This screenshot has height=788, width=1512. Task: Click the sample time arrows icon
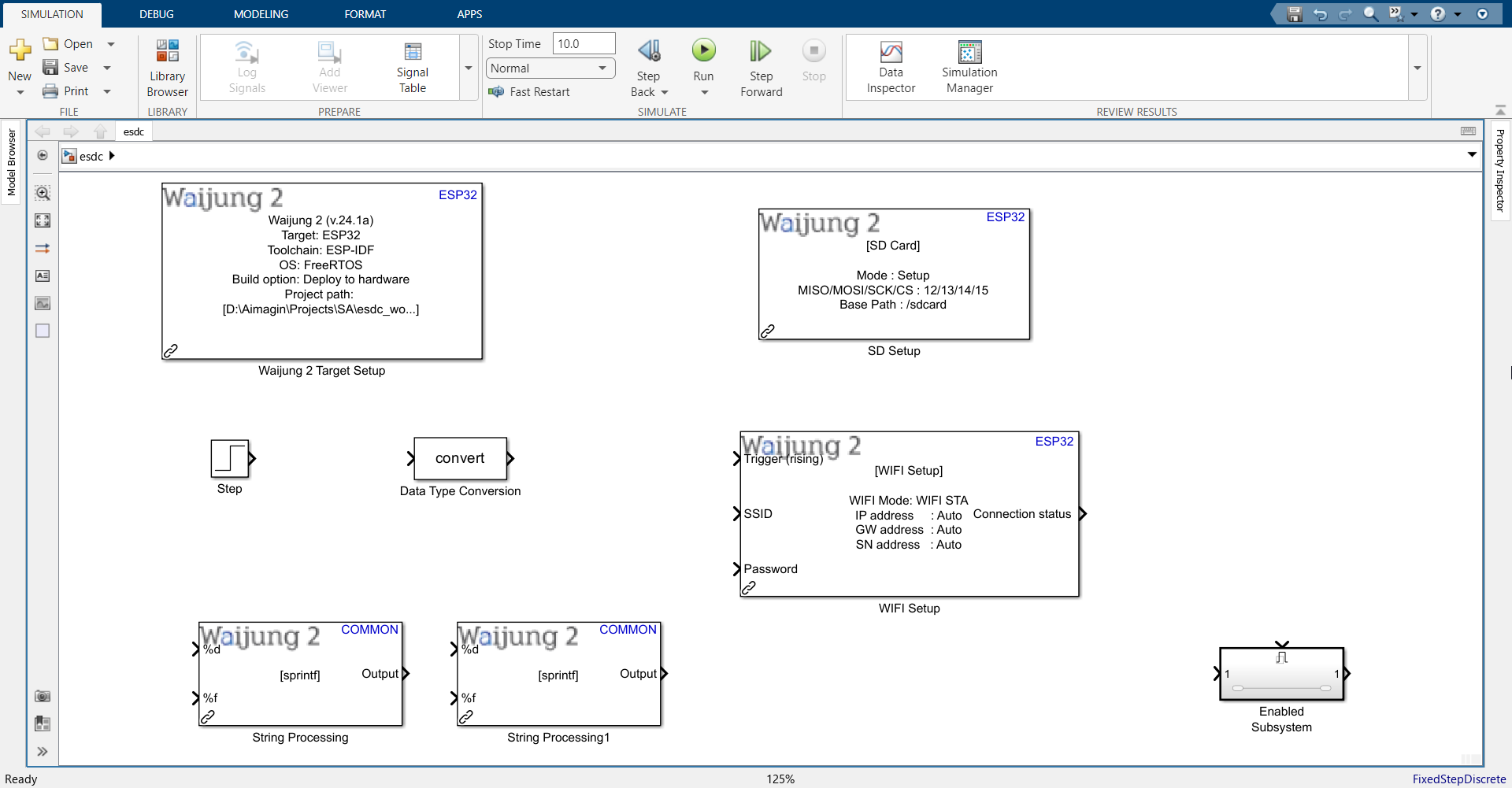point(43,248)
